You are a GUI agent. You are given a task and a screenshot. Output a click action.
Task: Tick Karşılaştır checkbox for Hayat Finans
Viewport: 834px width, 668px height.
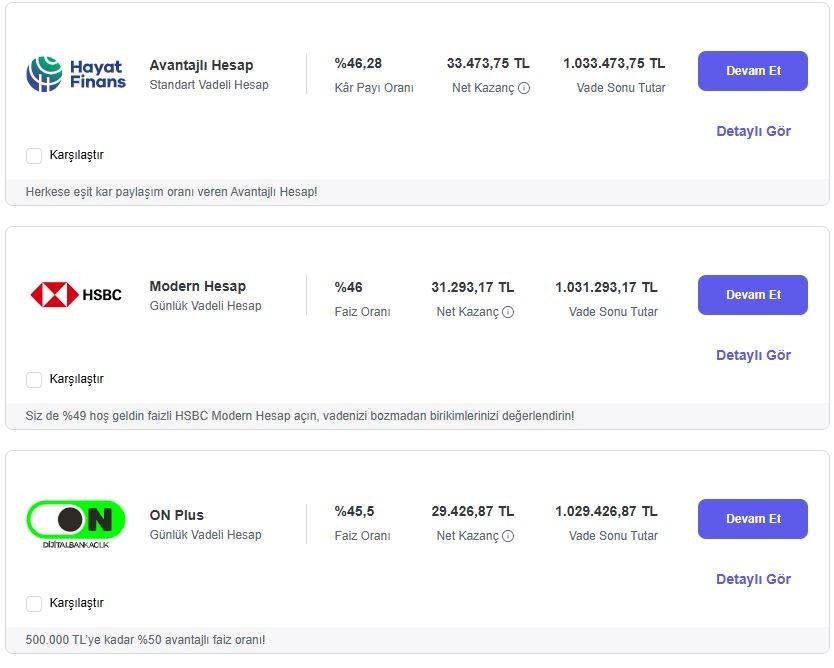coord(34,156)
